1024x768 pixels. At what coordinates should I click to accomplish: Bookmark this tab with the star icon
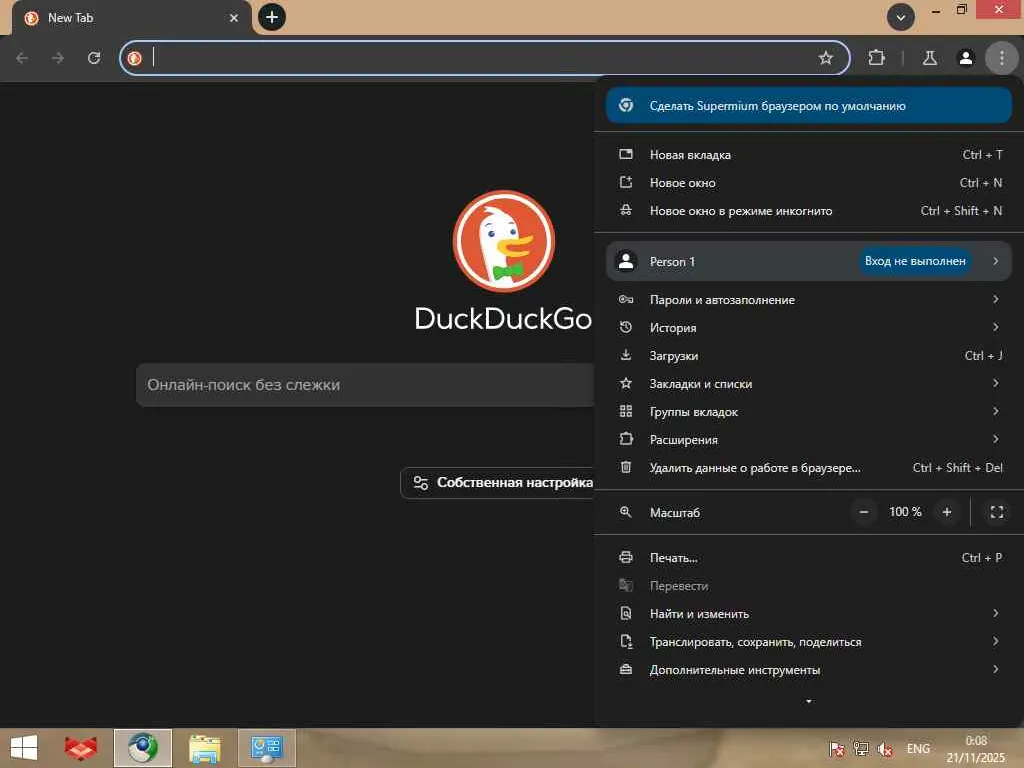tap(825, 58)
